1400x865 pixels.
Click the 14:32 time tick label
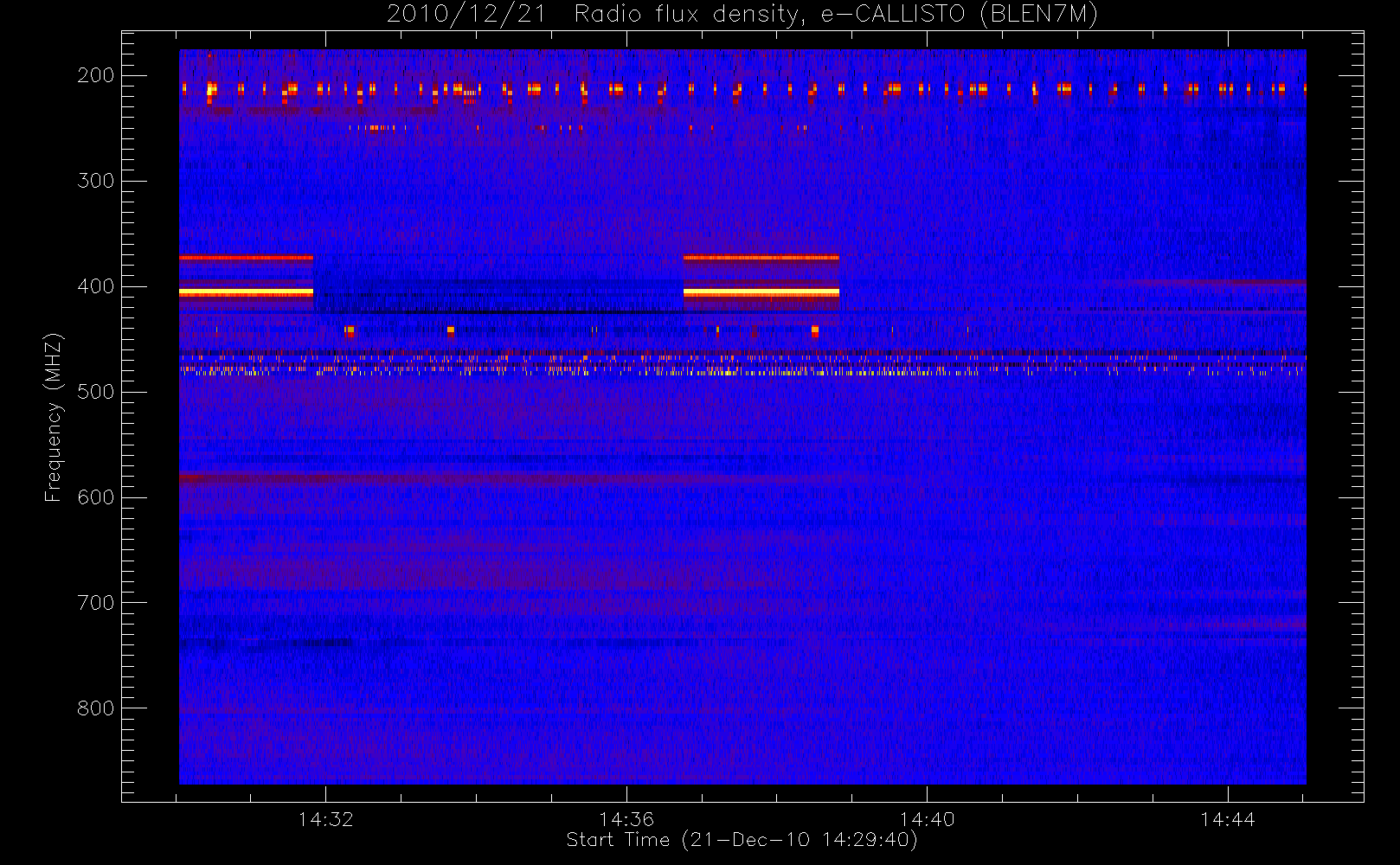coord(325,819)
